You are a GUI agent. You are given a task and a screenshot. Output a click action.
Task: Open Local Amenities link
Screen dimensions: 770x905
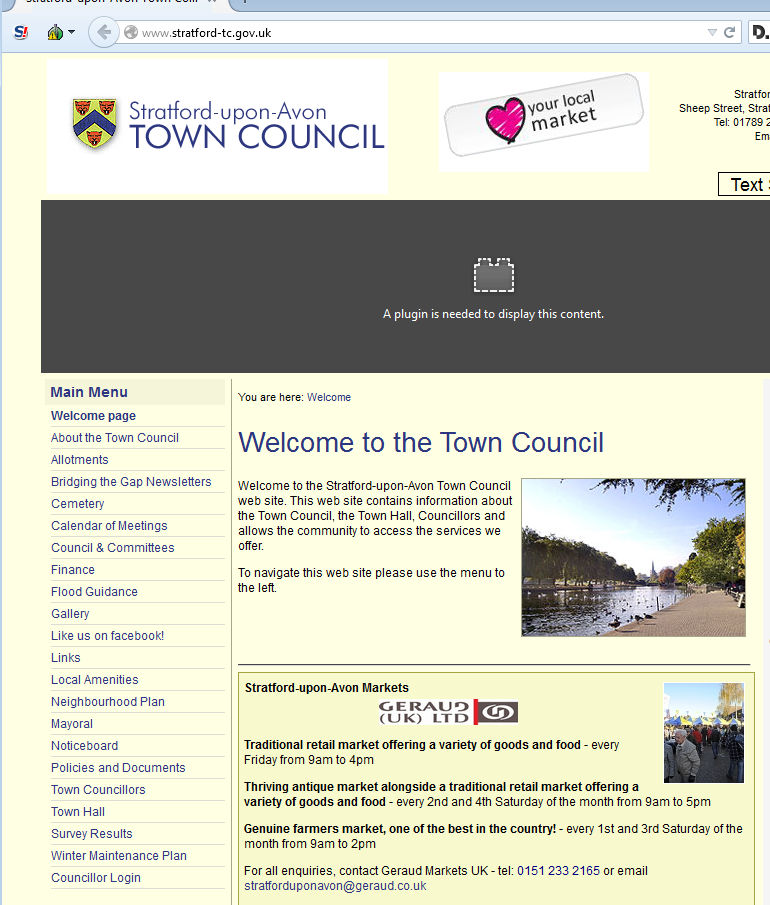[95, 679]
